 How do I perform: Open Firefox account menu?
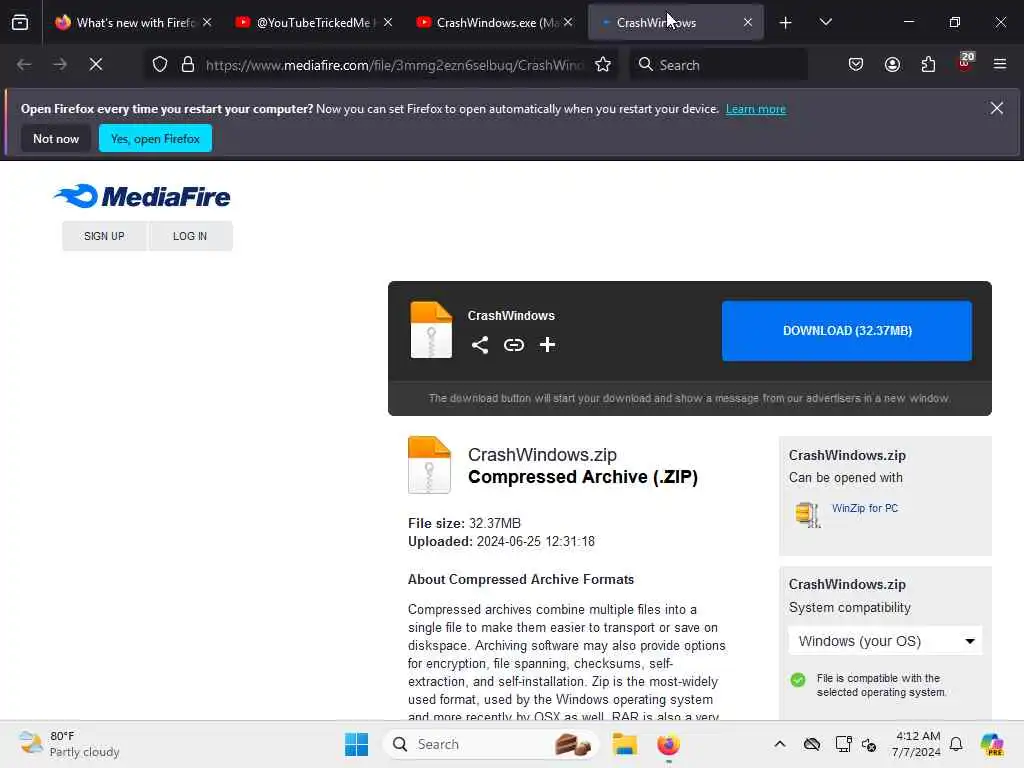(x=892, y=65)
